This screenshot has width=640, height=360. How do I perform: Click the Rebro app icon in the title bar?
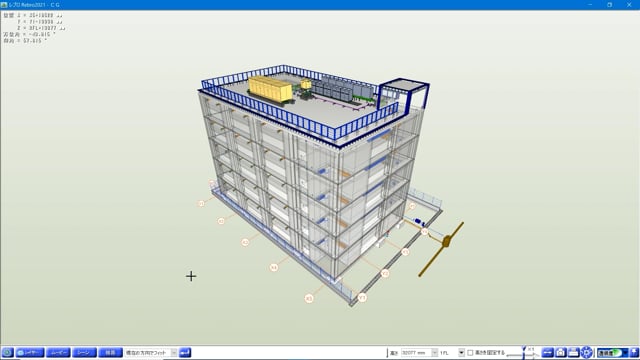point(4,5)
